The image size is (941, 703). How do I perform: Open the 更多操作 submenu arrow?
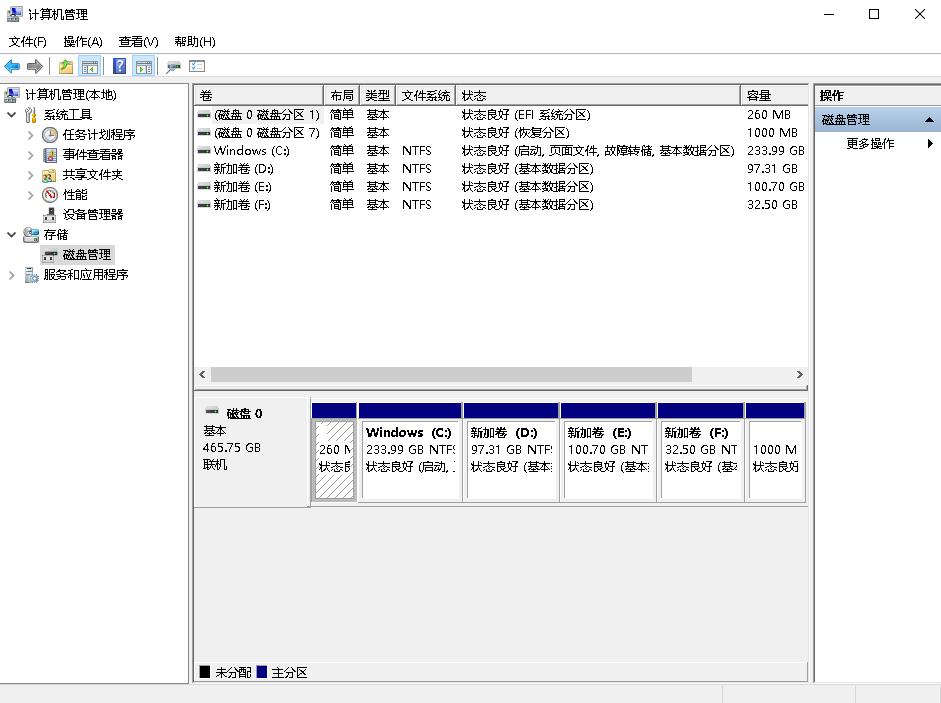coord(928,143)
